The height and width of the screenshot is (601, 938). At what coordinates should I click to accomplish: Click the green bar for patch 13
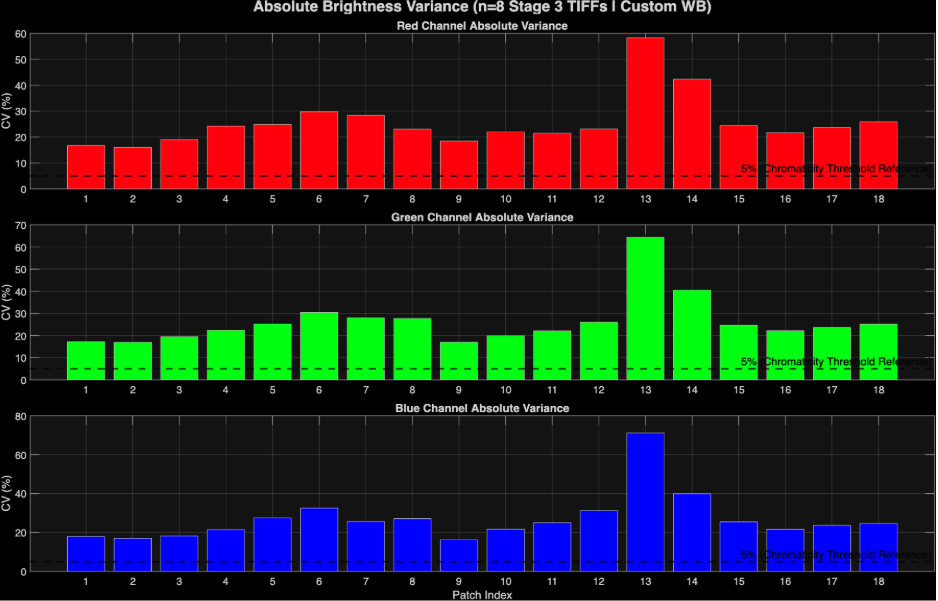pos(645,308)
